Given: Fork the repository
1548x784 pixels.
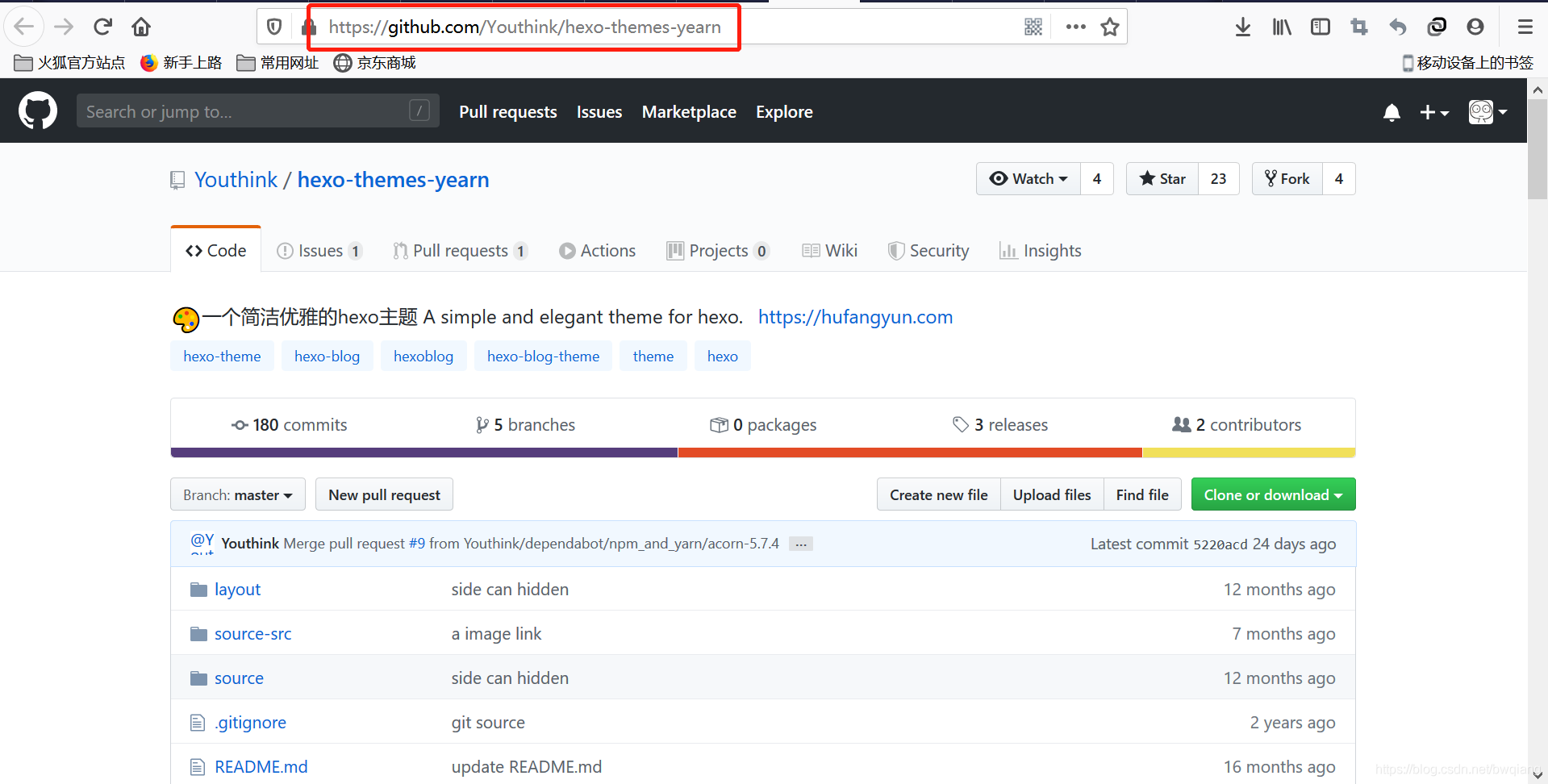Looking at the screenshot, I should tap(1287, 179).
